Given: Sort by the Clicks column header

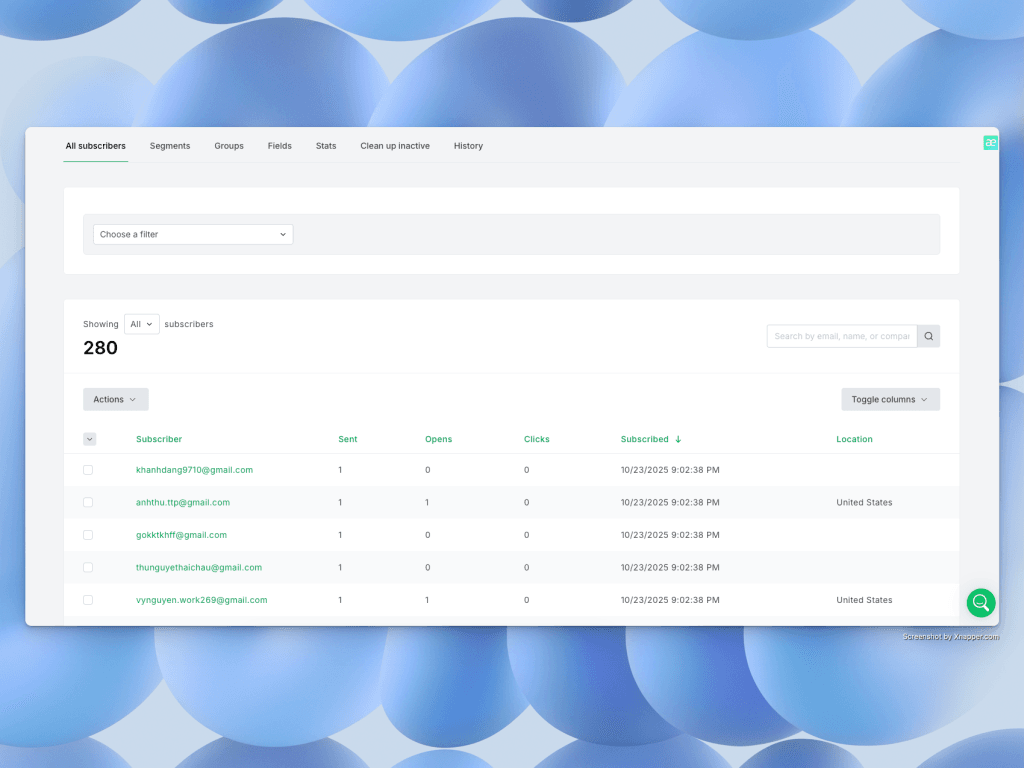Looking at the screenshot, I should coord(536,440).
